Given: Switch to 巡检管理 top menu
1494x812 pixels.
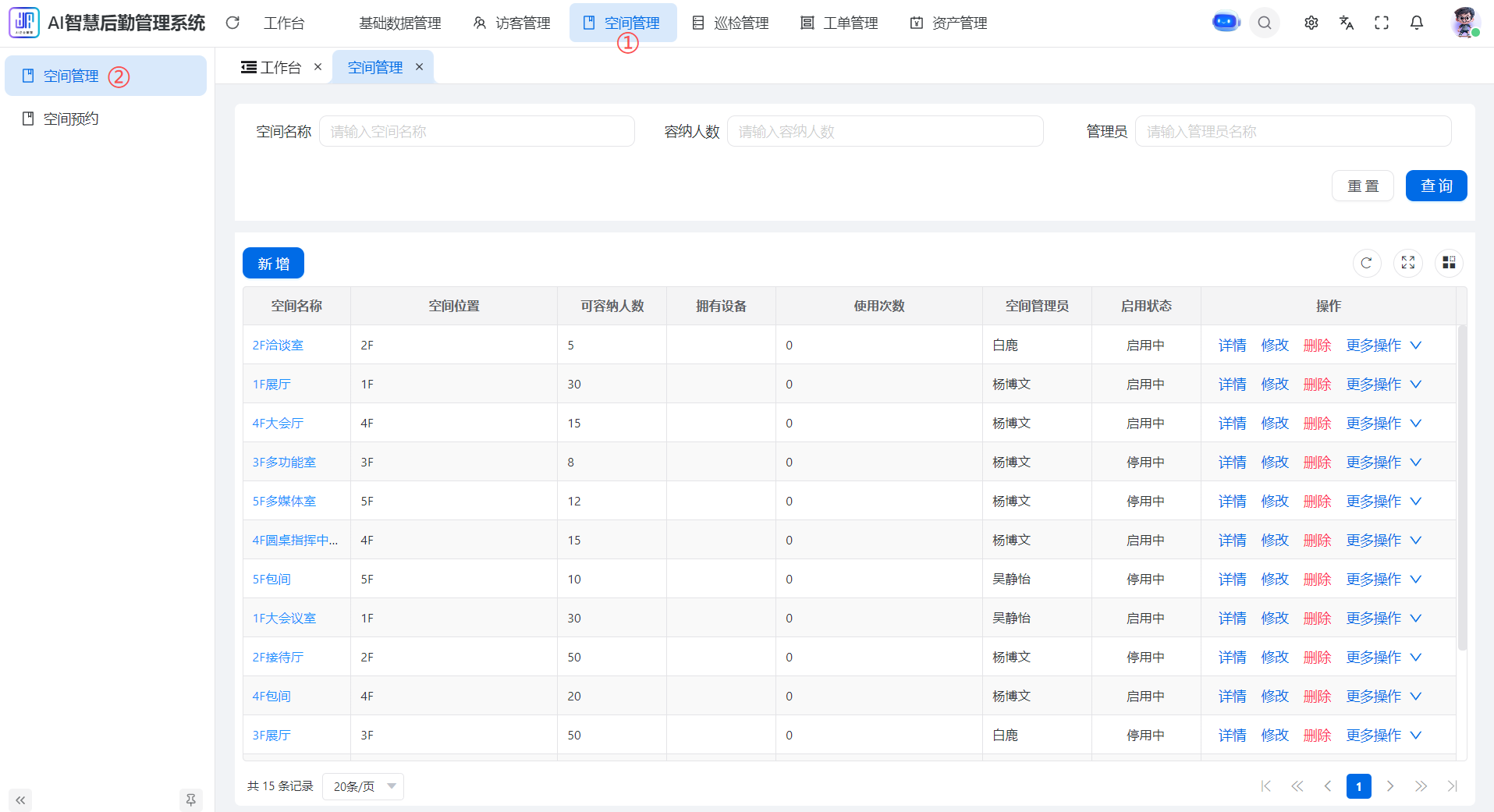Looking at the screenshot, I should [731, 23].
